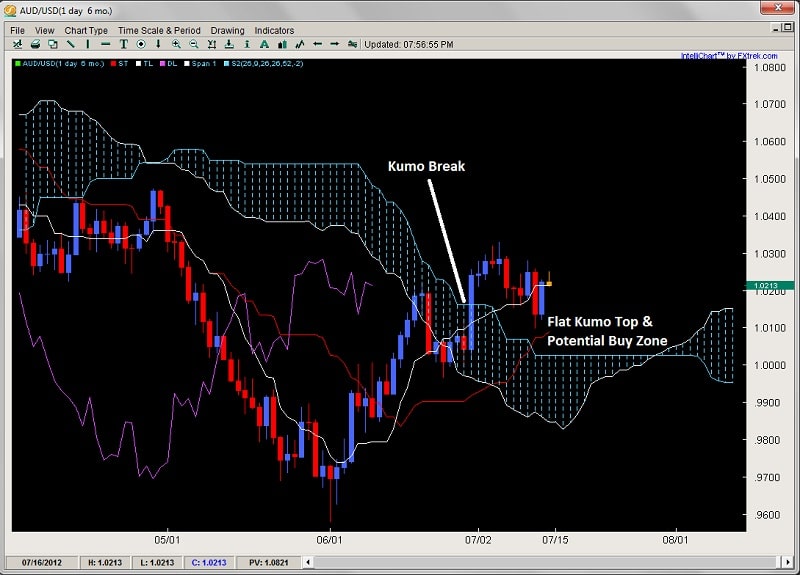
Task: Click the L: 1.0213 status field
Action: (x=157, y=562)
